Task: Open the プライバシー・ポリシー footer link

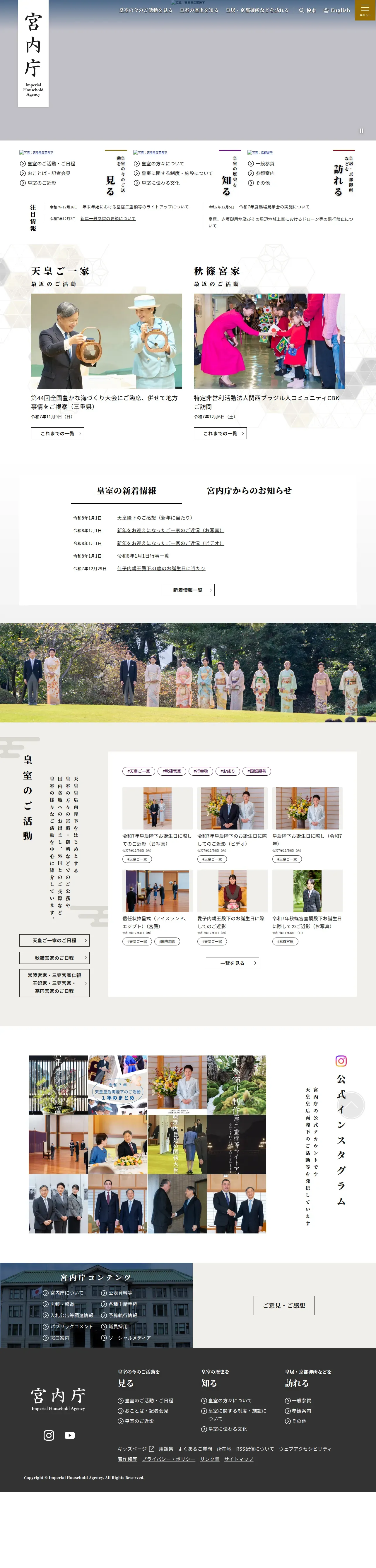Action: (169, 1459)
